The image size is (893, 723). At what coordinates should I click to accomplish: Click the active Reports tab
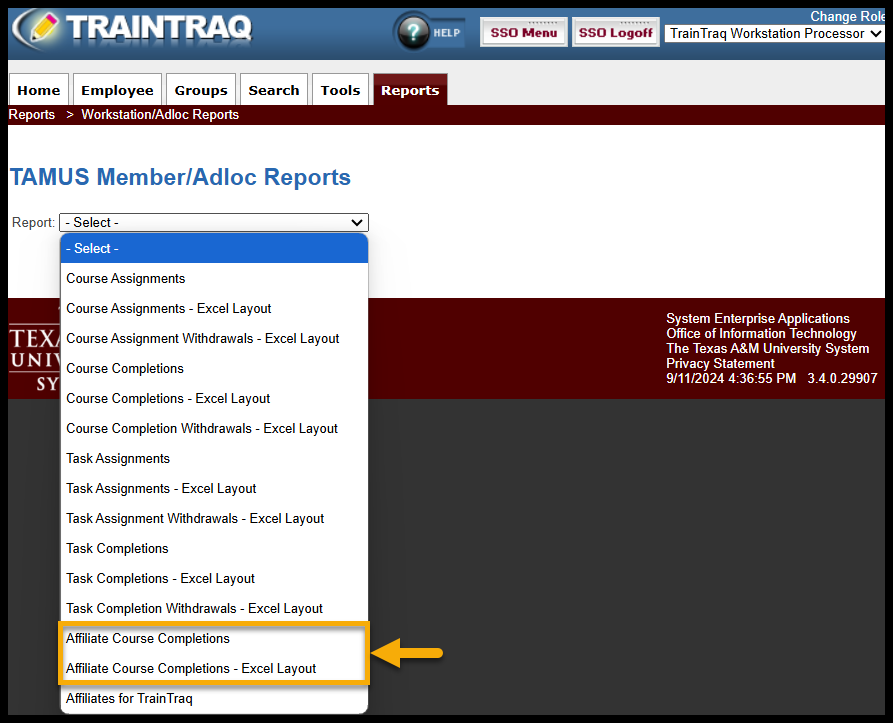point(410,90)
